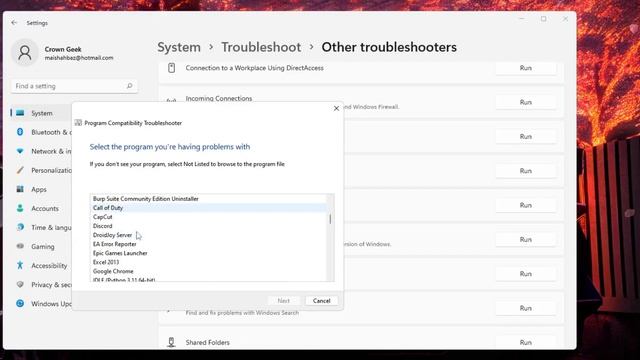Click the DirectAccess connection device icon
Image resolution: width=640 pixels, height=360 pixels.
[x=171, y=68]
